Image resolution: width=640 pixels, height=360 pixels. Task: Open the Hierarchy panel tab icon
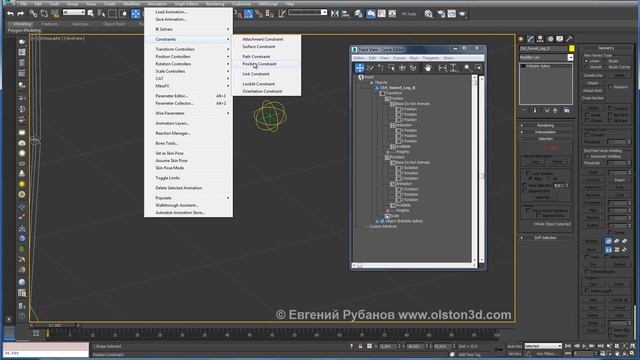click(x=540, y=39)
